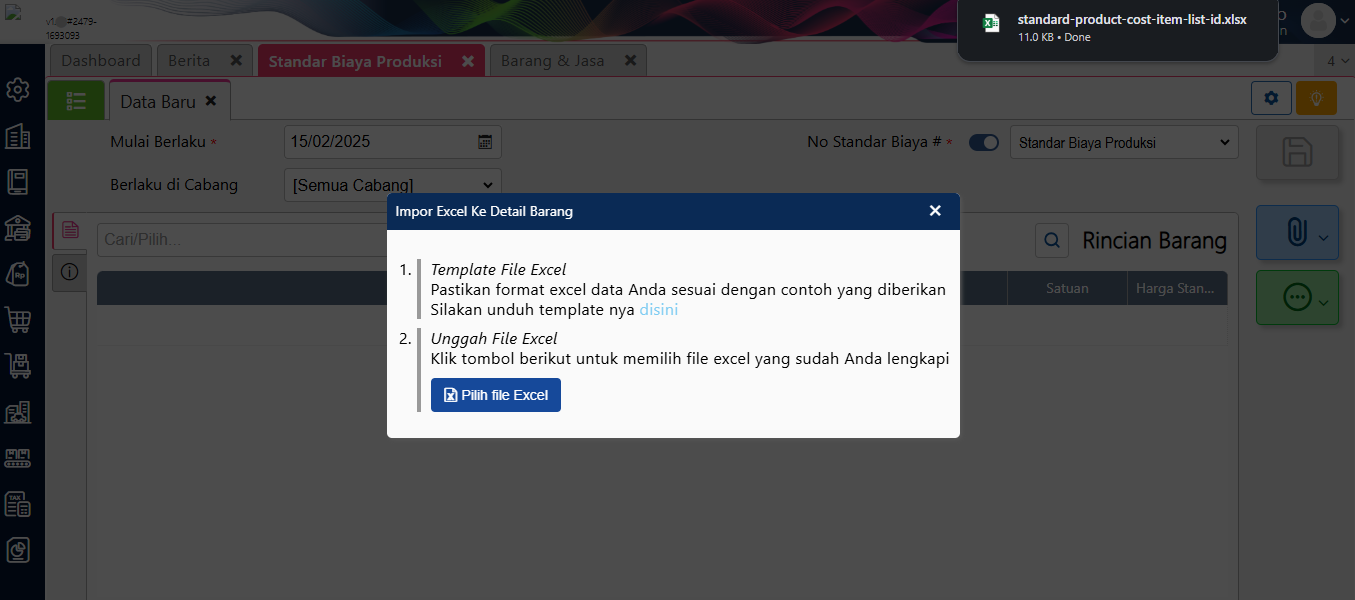Click the search magnifier beside Rincian Barang
Viewport: 1355px width, 600px height.
tap(1052, 240)
